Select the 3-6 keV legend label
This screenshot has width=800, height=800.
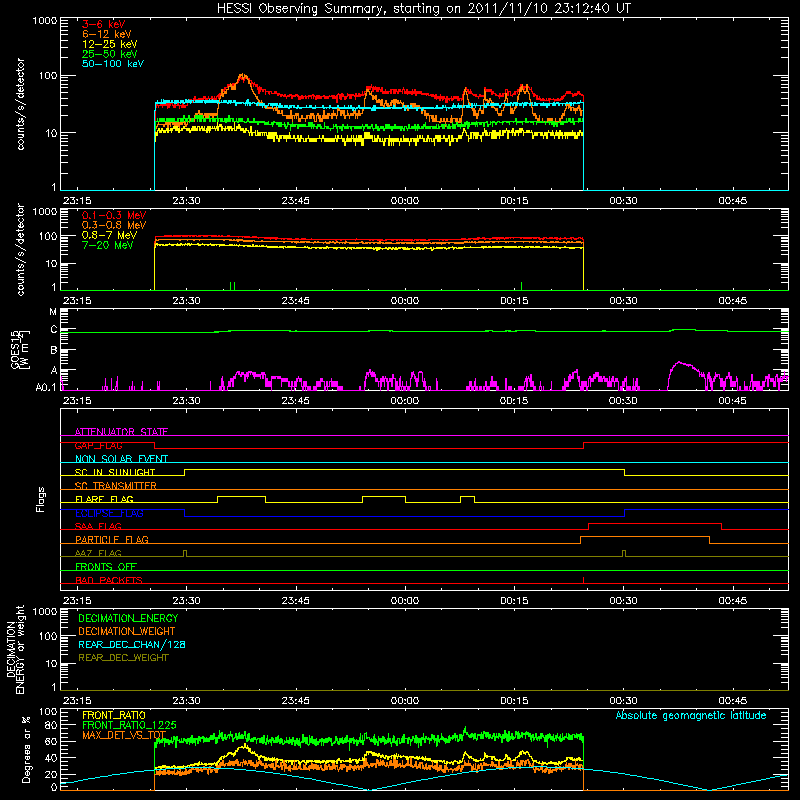[x=104, y=24]
